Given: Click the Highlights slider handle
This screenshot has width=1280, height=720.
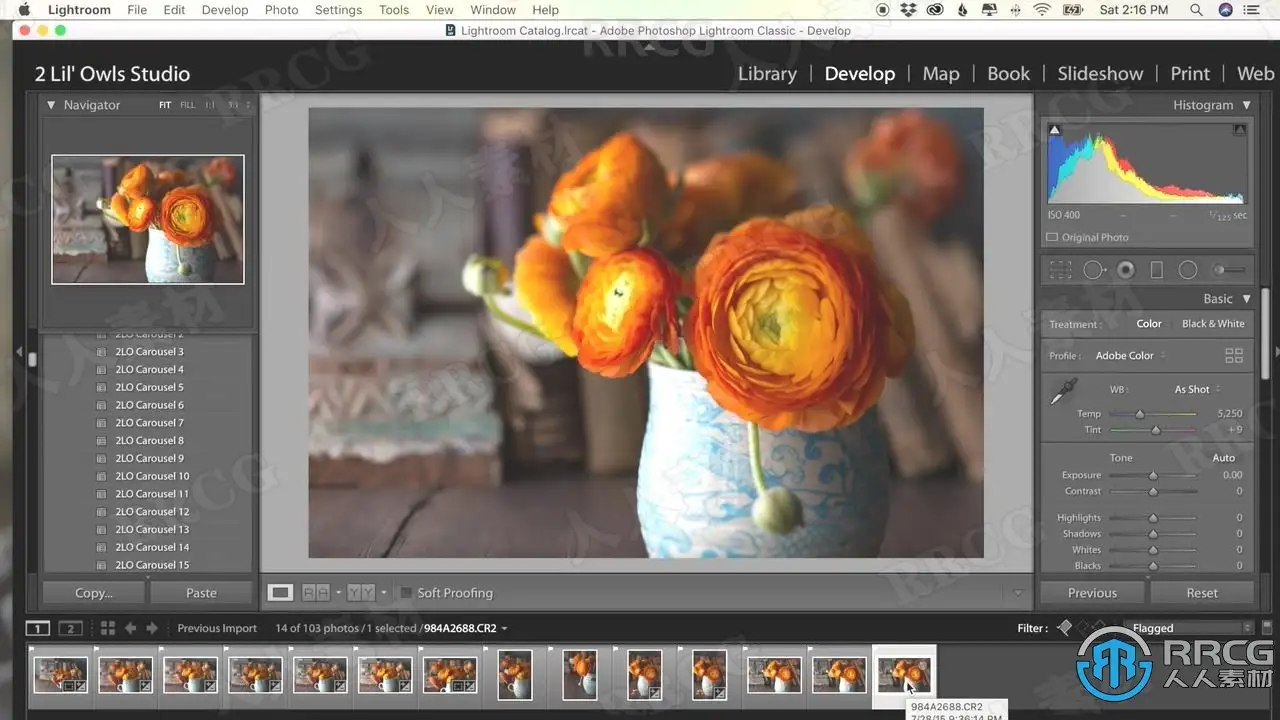Looking at the screenshot, I should (x=1153, y=518).
